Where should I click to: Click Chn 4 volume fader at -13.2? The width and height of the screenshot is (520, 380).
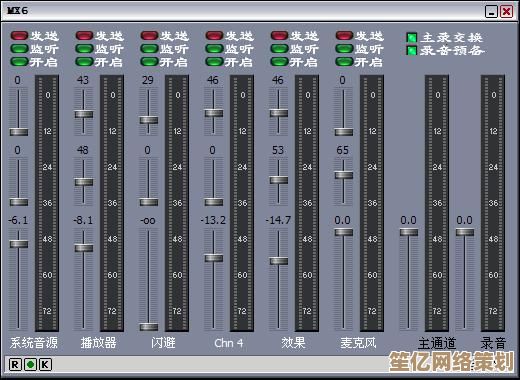click(214, 258)
